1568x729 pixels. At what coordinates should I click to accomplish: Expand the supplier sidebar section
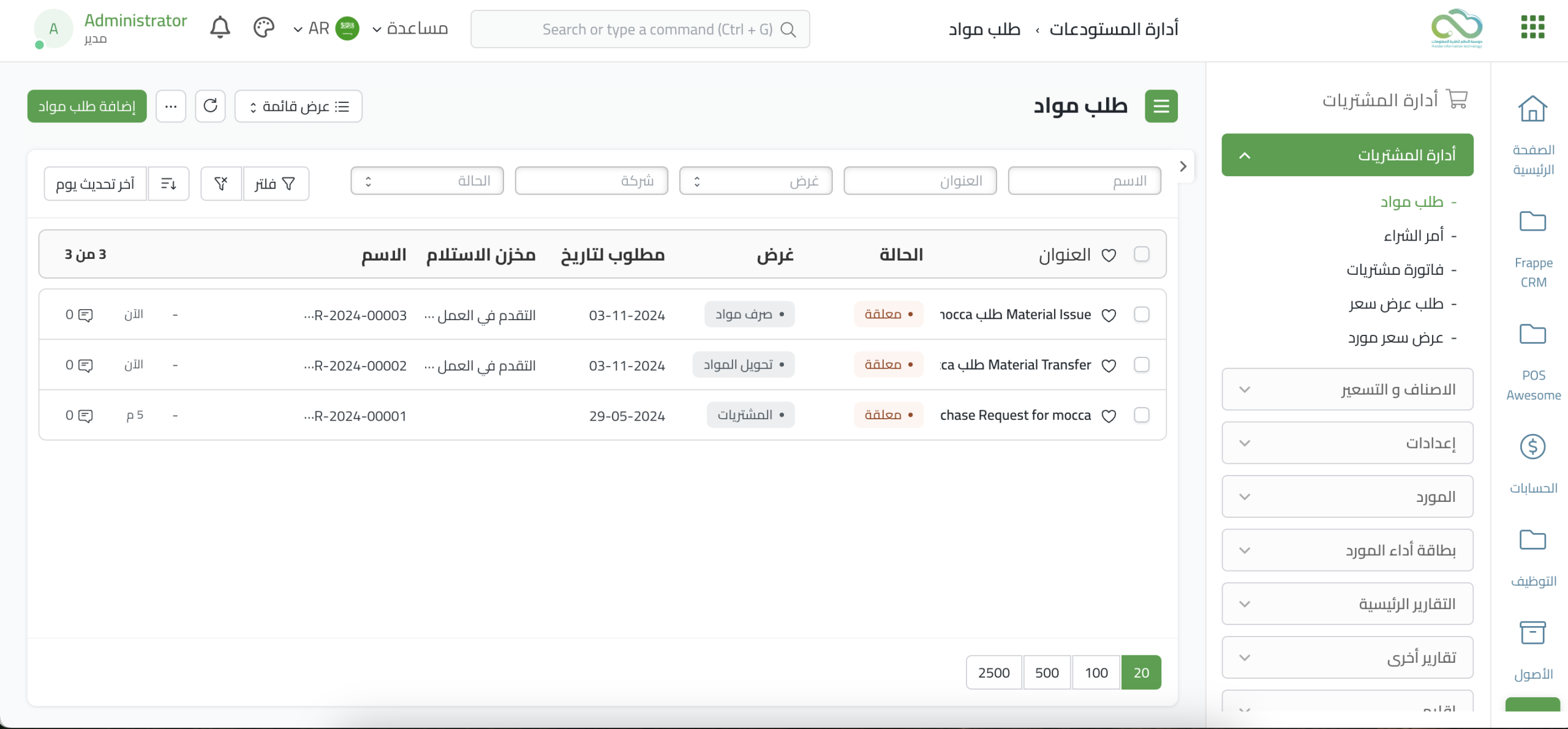point(1347,496)
